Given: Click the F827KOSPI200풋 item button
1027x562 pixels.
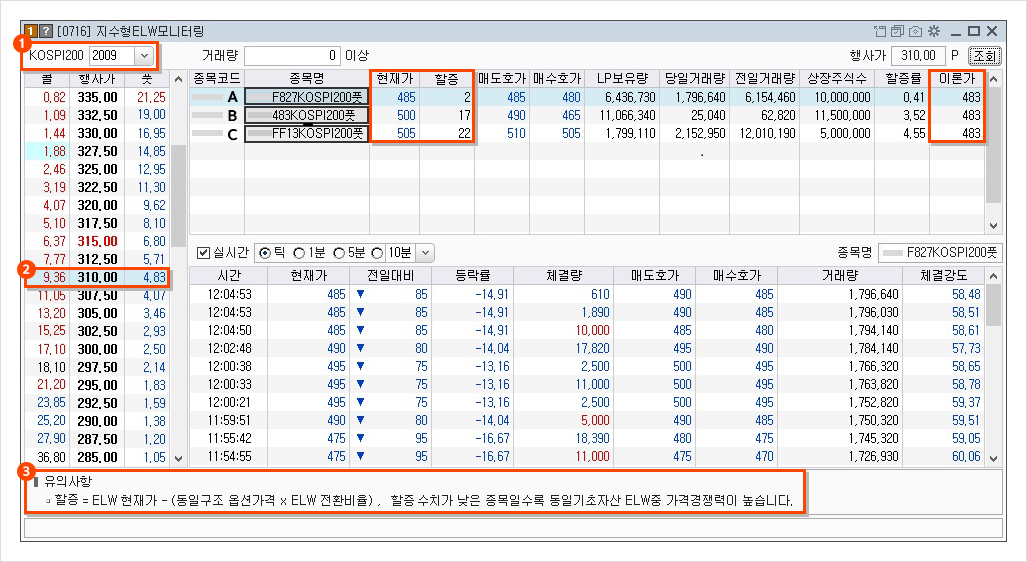Looking at the screenshot, I should [307, 97].
